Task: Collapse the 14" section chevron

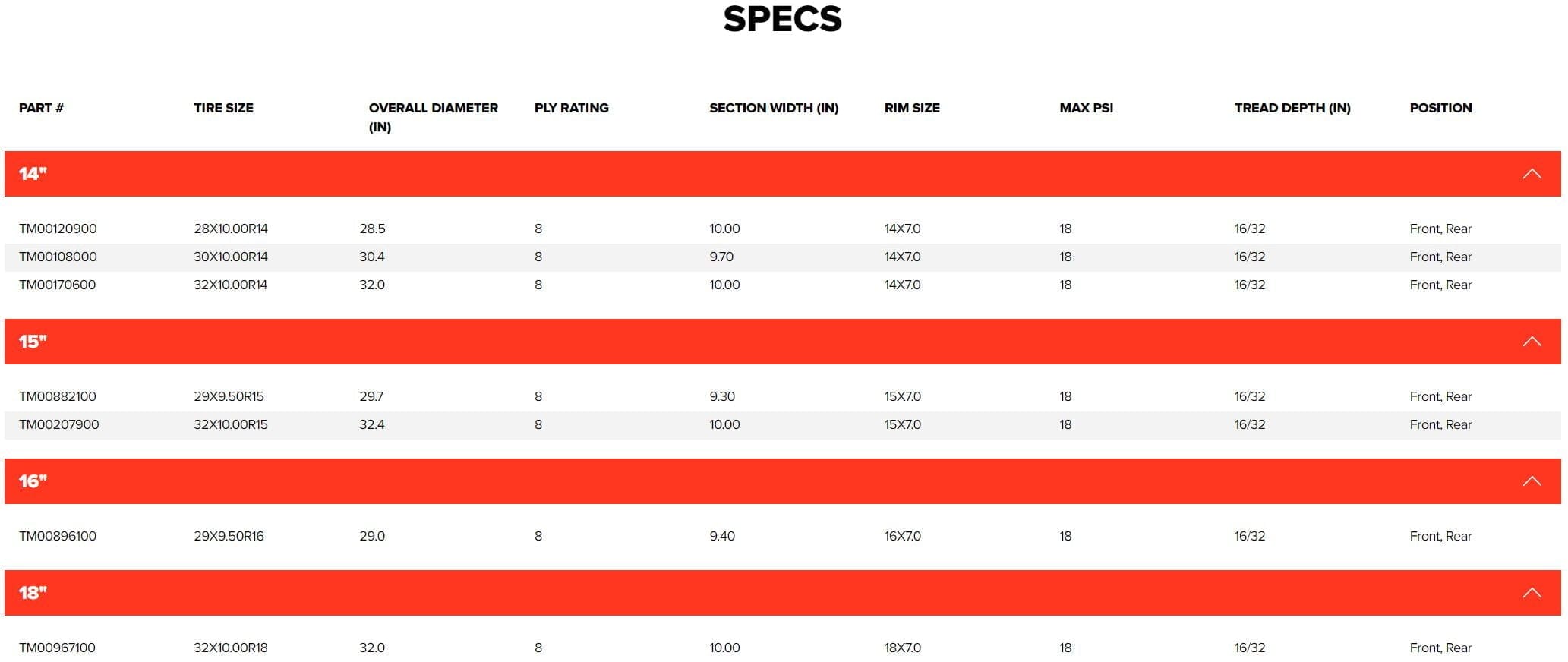Action: [1531, 174]
